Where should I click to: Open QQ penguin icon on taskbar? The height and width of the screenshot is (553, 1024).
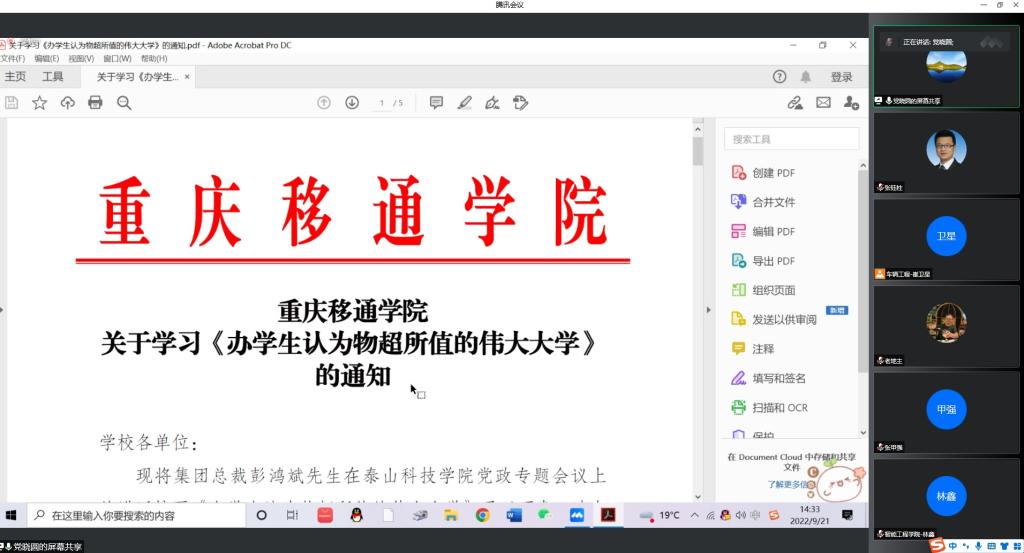[x=356, y=515]
